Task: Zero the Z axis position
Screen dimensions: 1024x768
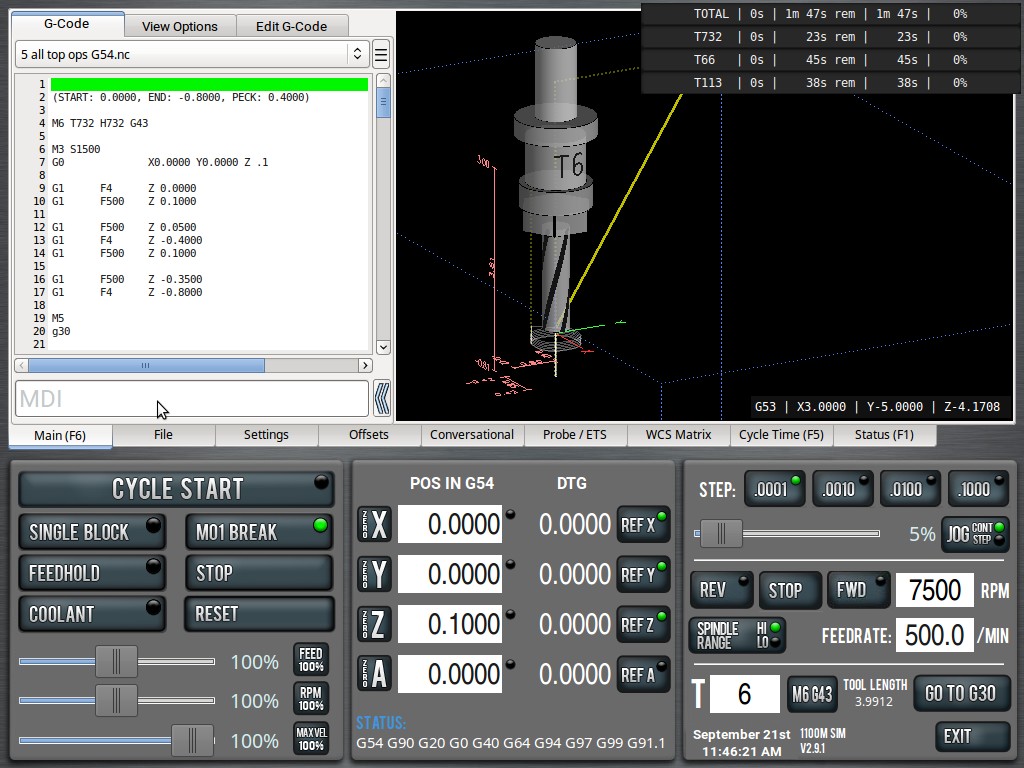Action: [x=375, y=624]
